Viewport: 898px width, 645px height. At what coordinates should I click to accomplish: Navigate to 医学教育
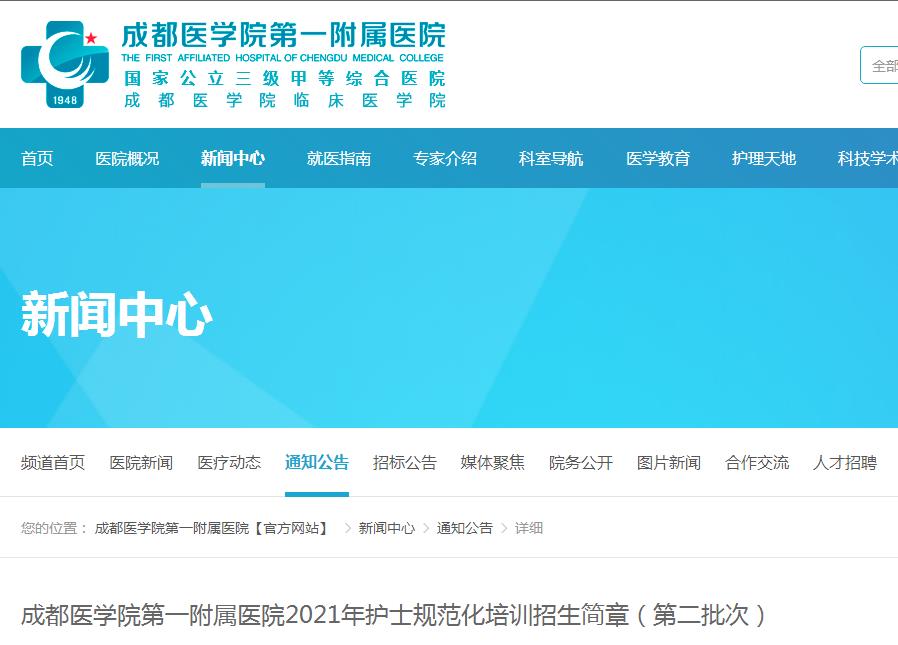(x=657, y=159)
